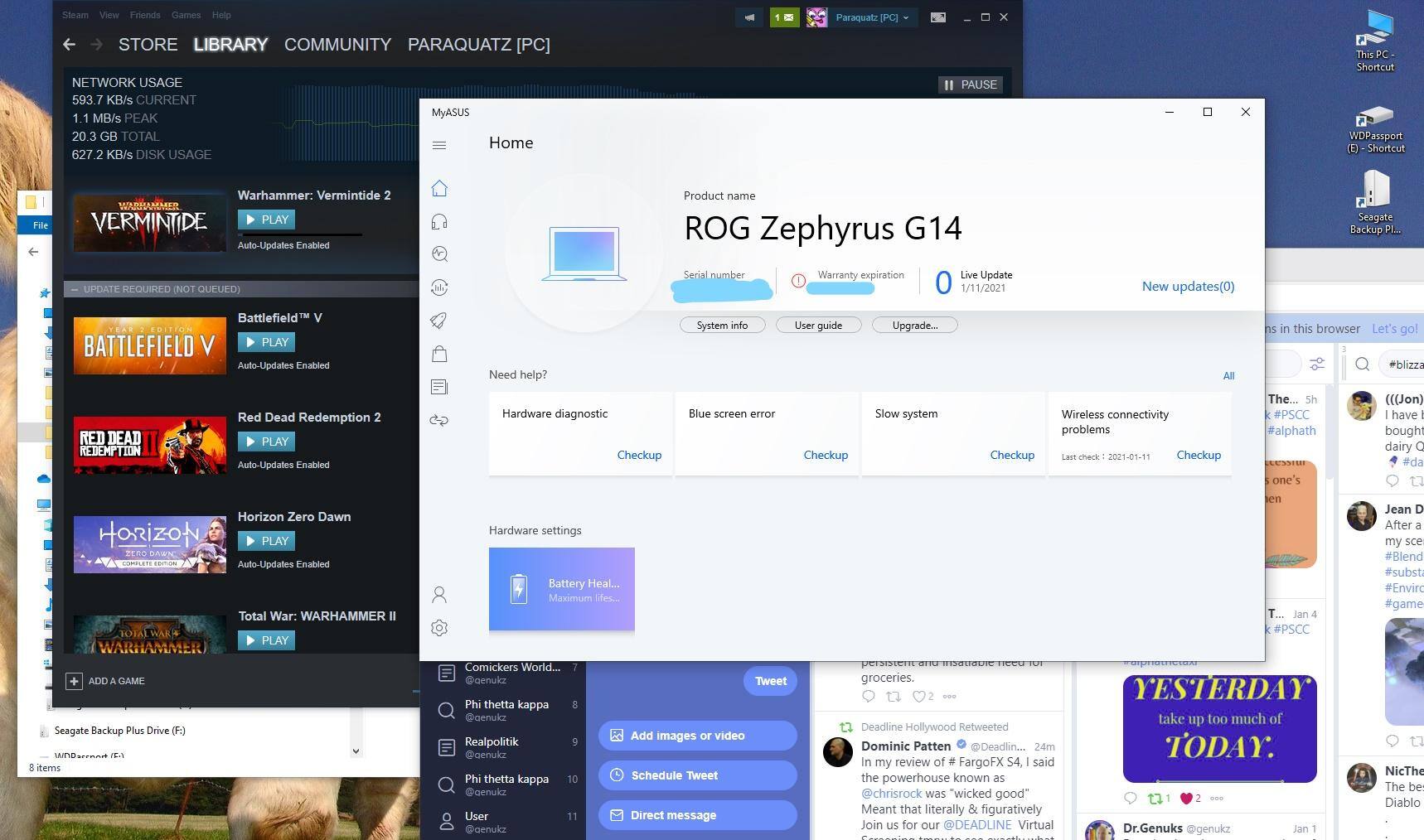Open New updates(0) link
Viewport: 1424px width, 840px height.
(1188, 287)
